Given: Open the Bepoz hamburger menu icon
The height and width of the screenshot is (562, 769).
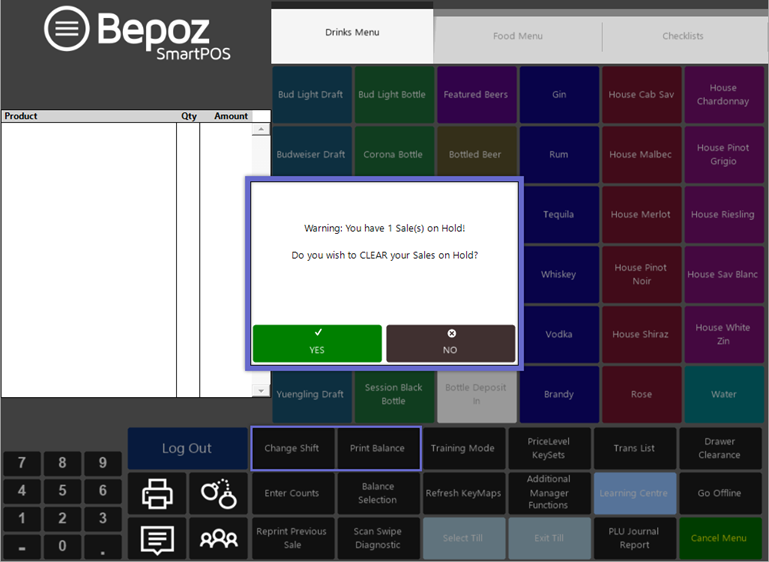Looking at the screenshot, I should tap(66, 29).
